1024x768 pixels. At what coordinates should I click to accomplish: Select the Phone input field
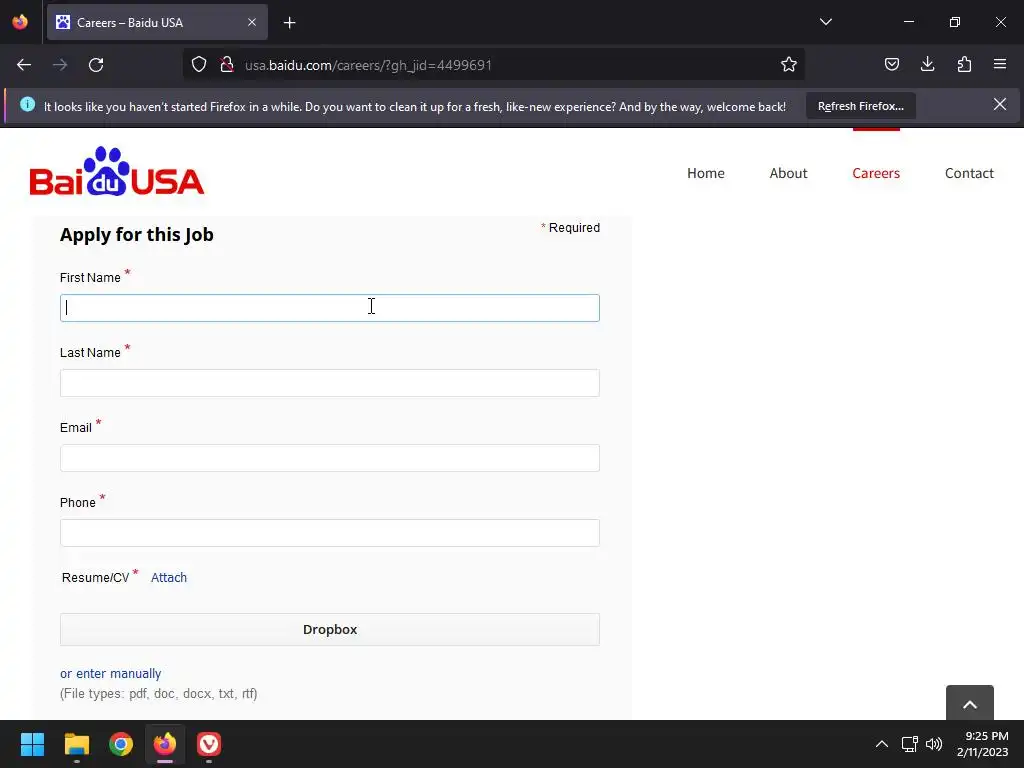point(330,533)
